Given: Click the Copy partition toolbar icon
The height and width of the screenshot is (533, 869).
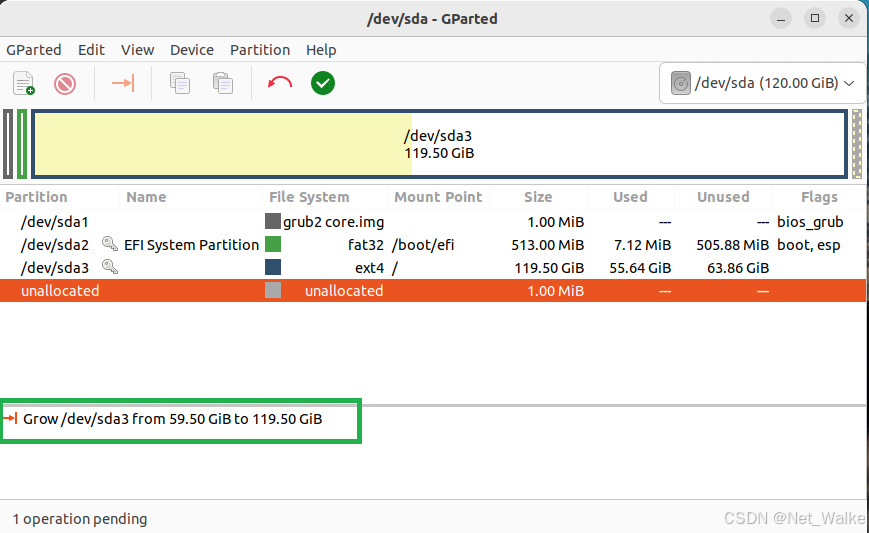Looking at the screenshot, I should [180, 83].
